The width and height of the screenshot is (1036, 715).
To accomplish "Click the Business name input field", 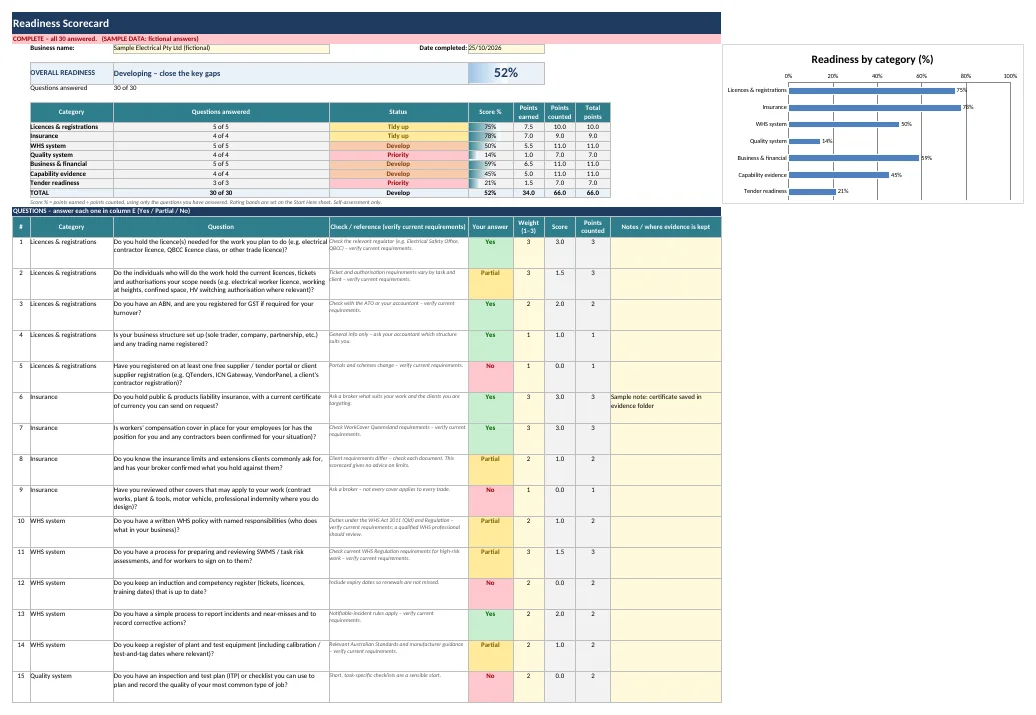I will click(x=221, y=48).
